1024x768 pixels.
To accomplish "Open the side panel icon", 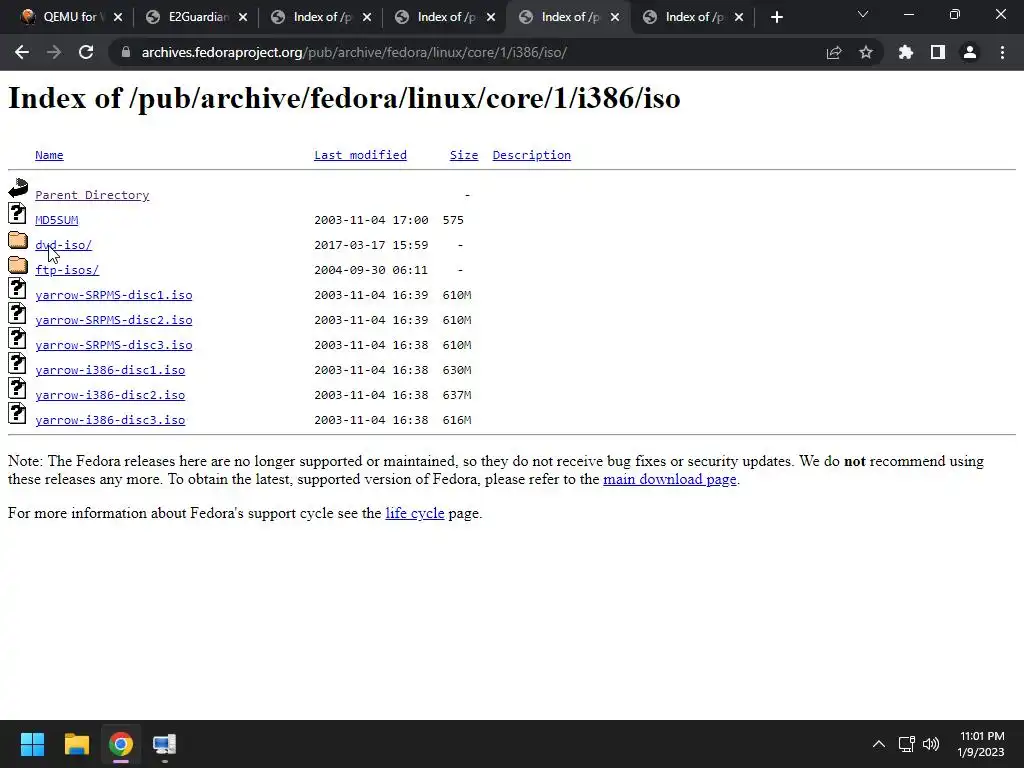I will pos(938,52).
